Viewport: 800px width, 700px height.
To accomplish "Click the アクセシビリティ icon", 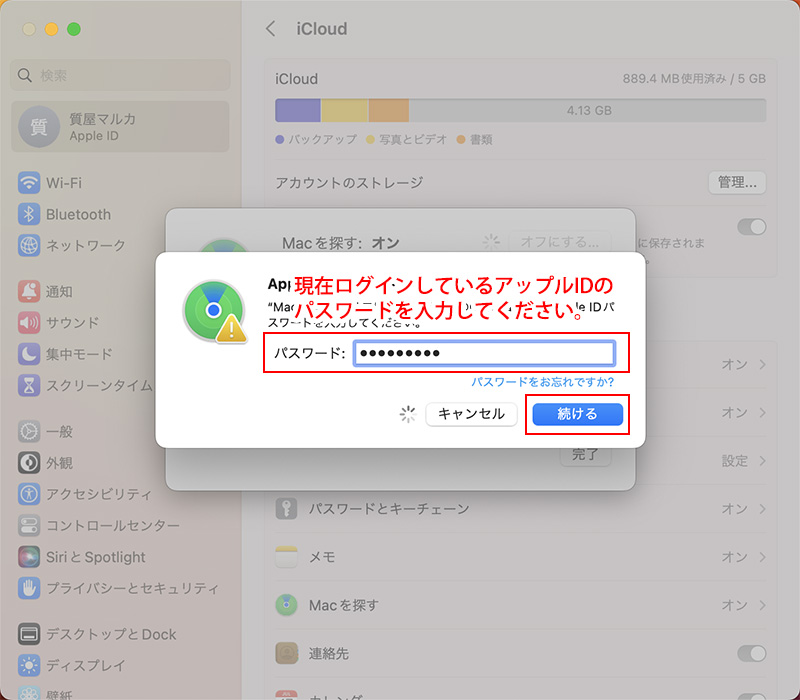I will click(29, 494).
